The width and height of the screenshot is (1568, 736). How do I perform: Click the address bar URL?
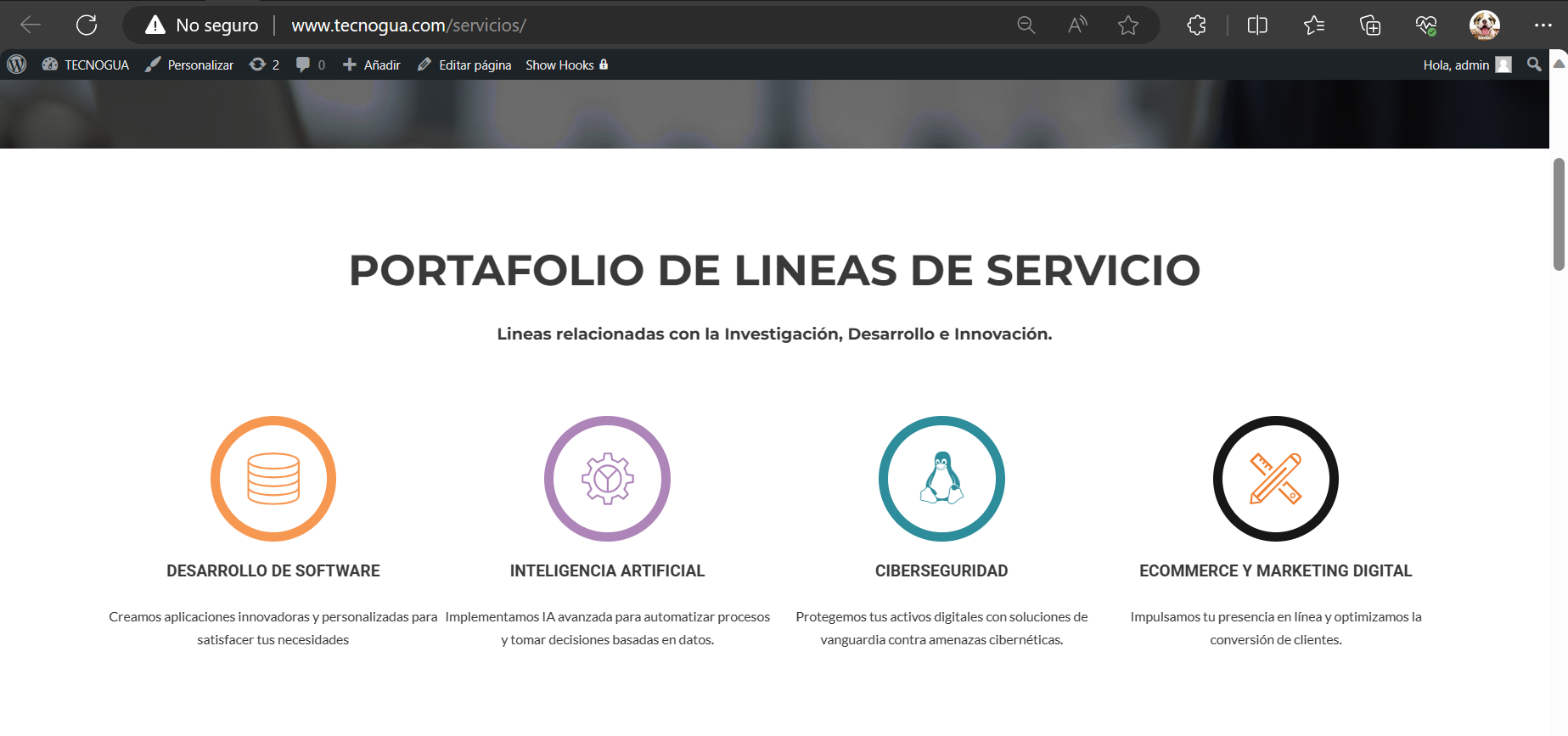coord(408,25)
